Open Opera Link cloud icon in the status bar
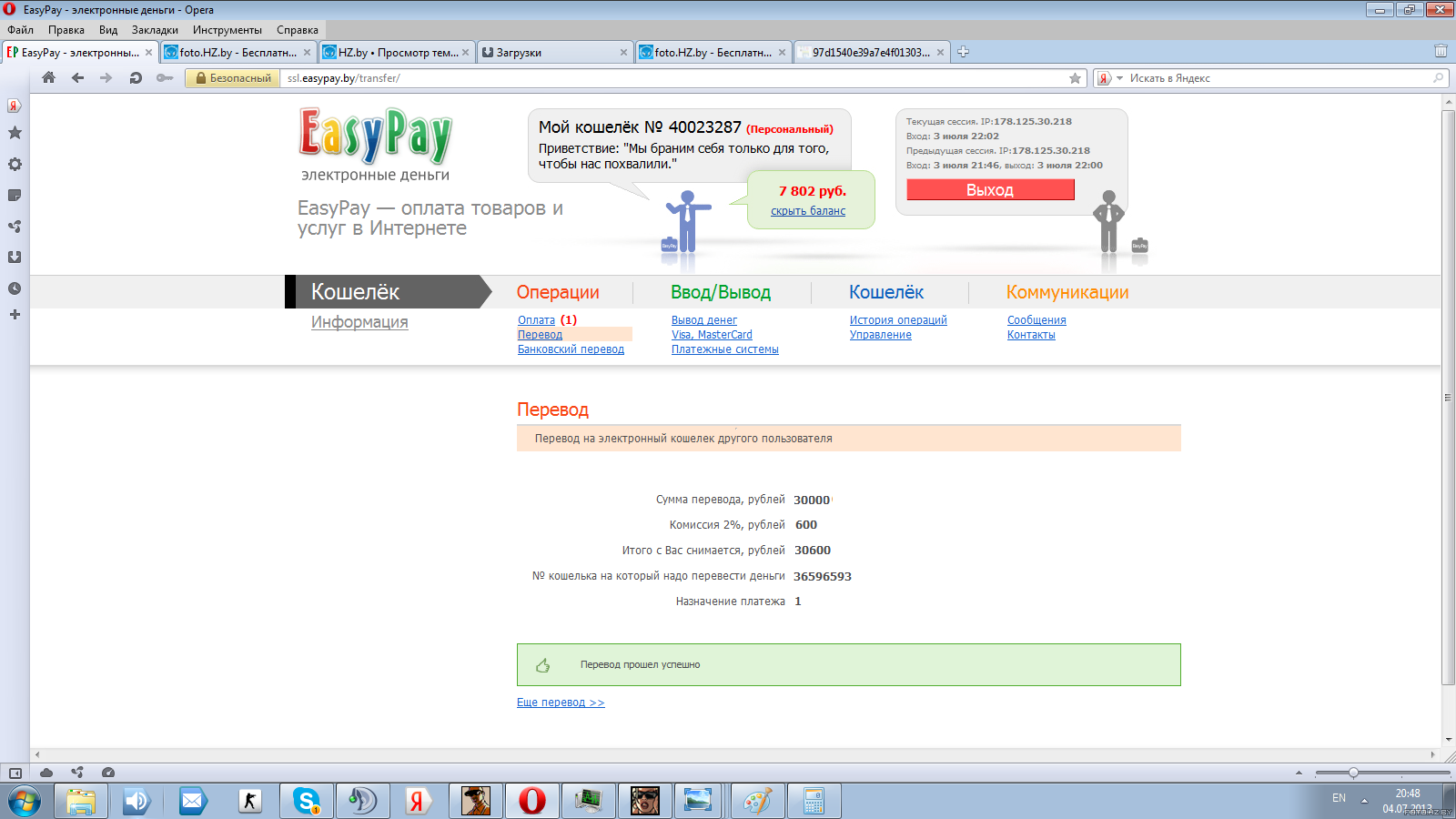This screenshot has width=1456, height=819. (x=46, y=773)
